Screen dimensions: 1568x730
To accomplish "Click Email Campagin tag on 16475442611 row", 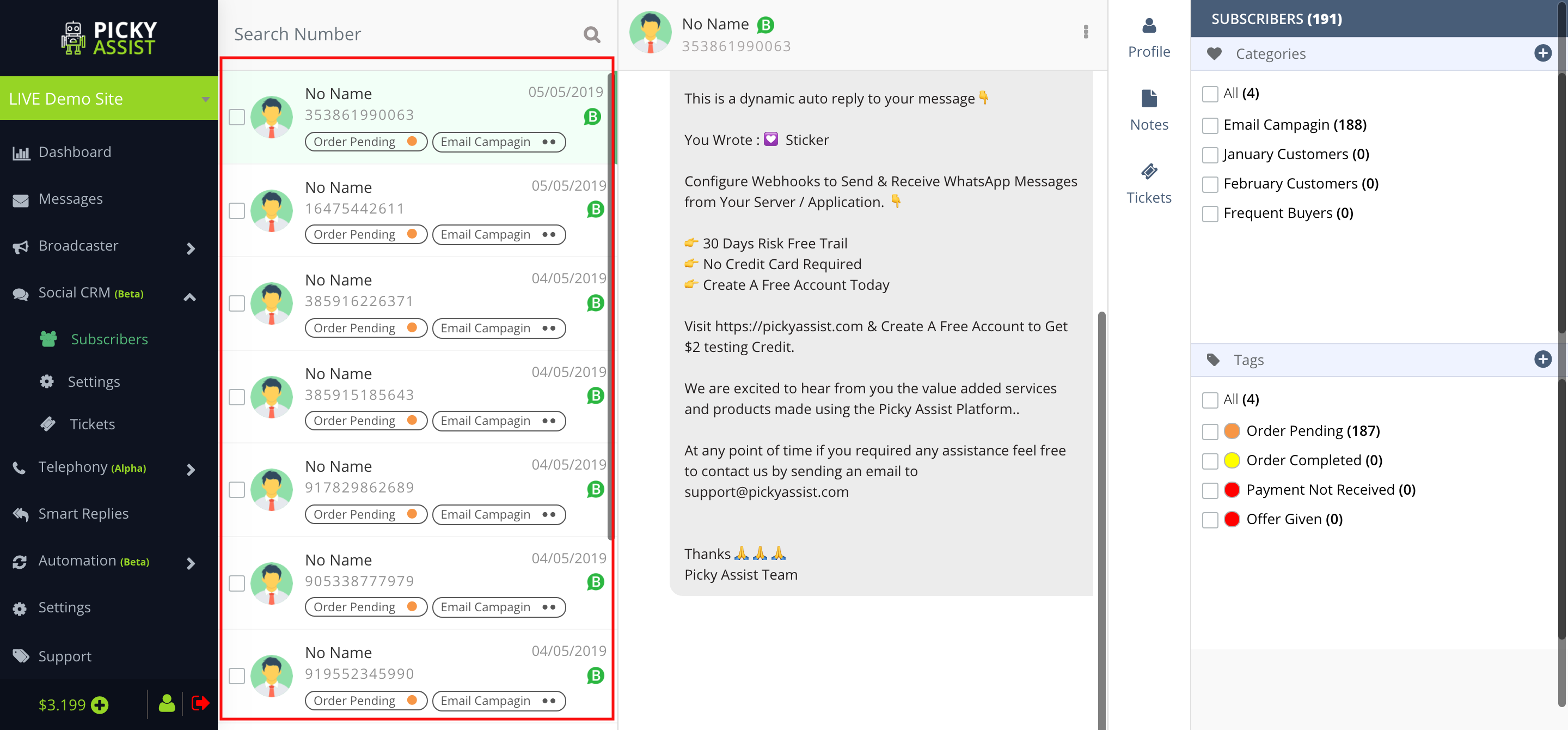I will pos(499,234).
